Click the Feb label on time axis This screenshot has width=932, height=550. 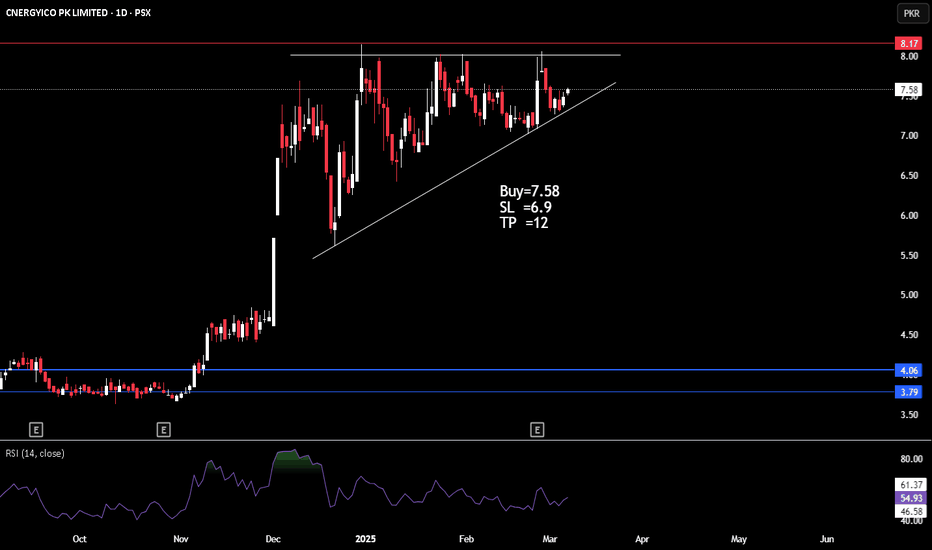[x=467, y=539]
